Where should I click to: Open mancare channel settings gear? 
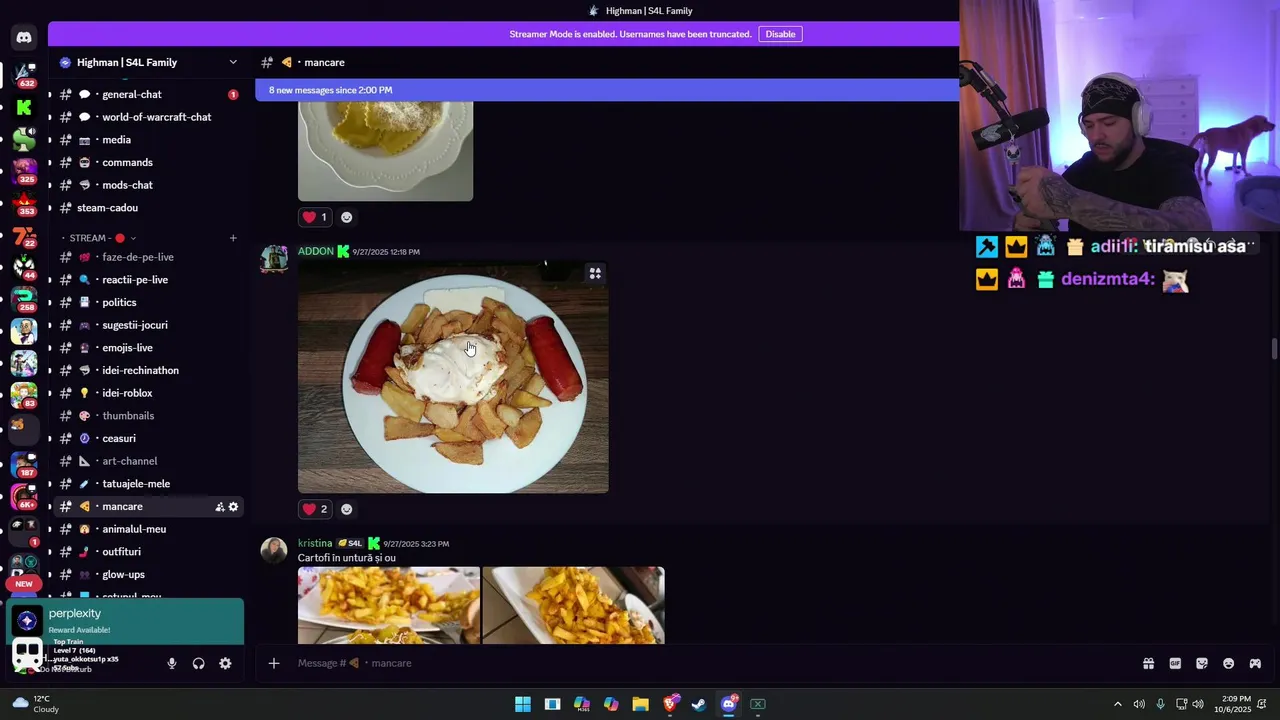(233, 507)
